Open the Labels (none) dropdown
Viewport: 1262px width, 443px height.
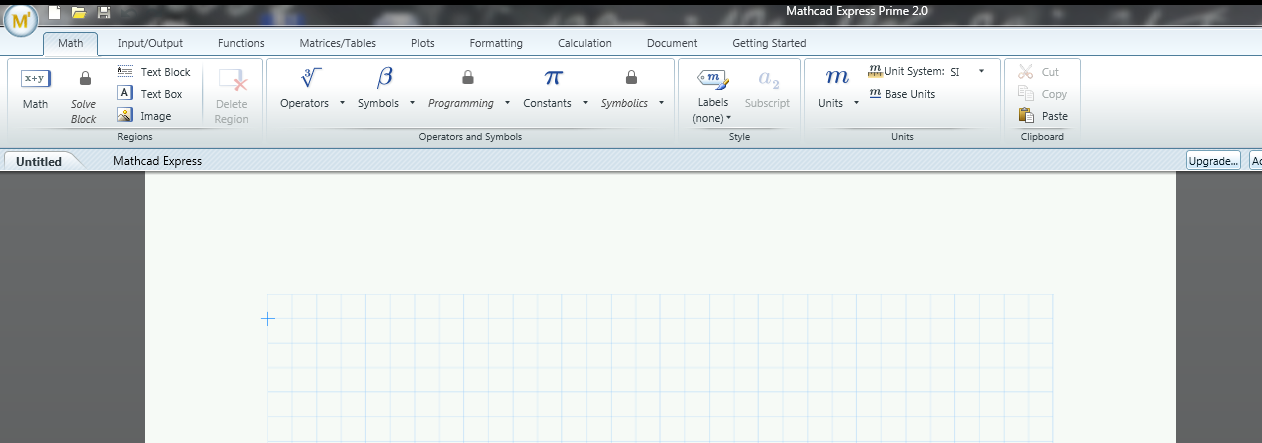pos(713,118)
